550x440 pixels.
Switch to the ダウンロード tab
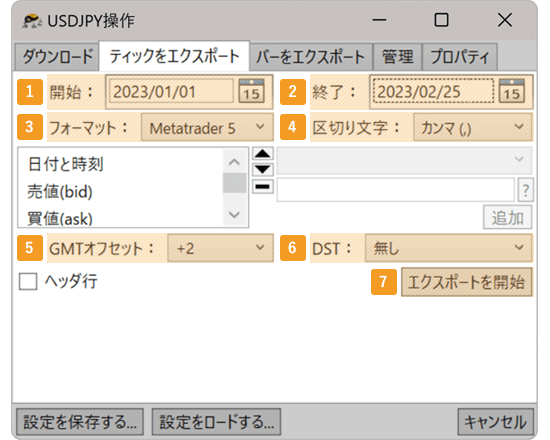(x=58, y=56)
